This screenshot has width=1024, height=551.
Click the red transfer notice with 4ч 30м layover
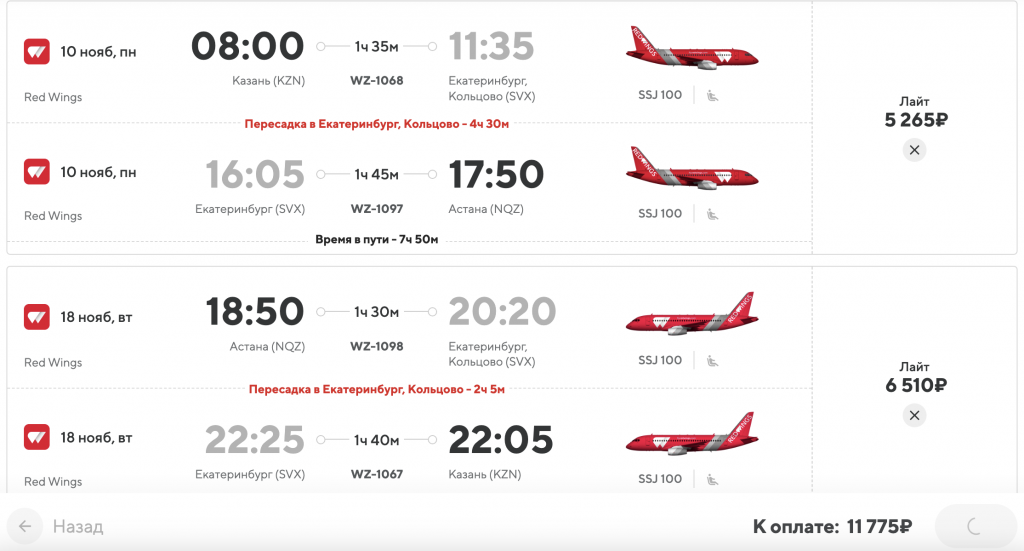click(x=377, y=124)
